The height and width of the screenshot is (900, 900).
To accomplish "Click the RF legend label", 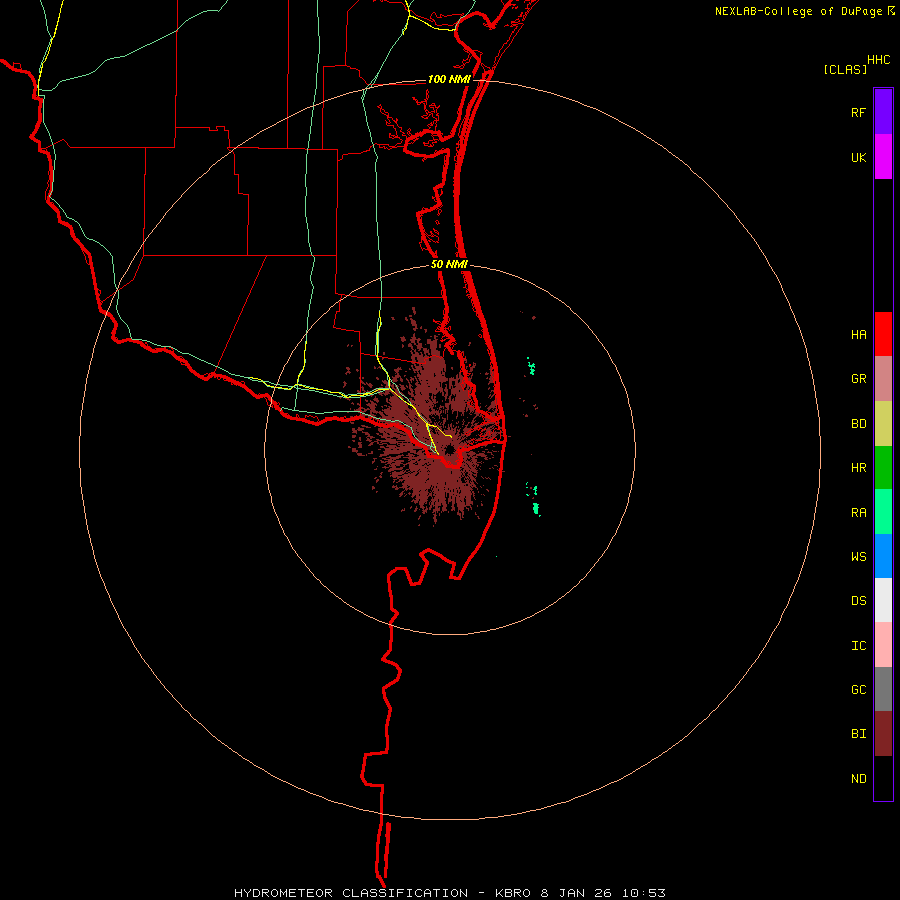I will [858, 112].
